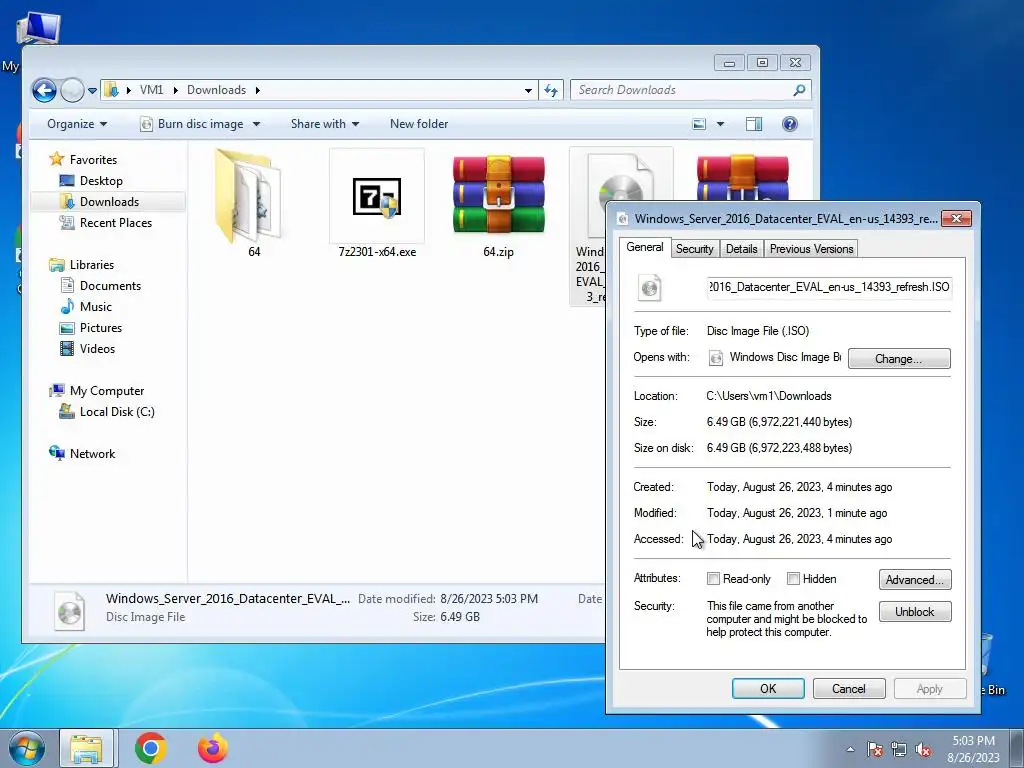Select Local Disk (C:) in the sidebar
This screenshot has width=1024, height=768.
tap(107, 412)
